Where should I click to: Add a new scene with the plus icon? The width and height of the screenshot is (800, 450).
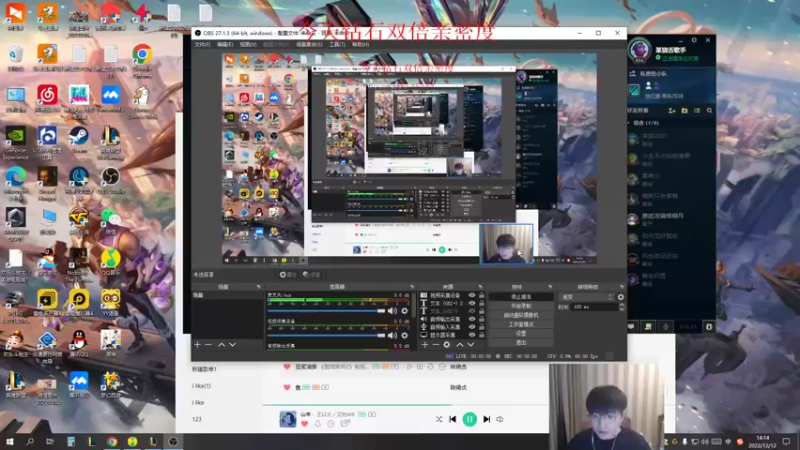click(197, 345)
